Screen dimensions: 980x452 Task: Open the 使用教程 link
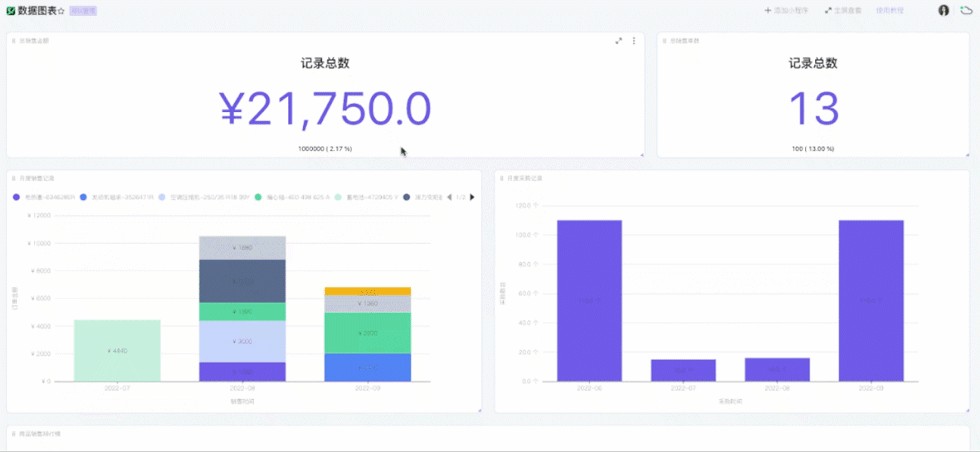pos(889,10)
